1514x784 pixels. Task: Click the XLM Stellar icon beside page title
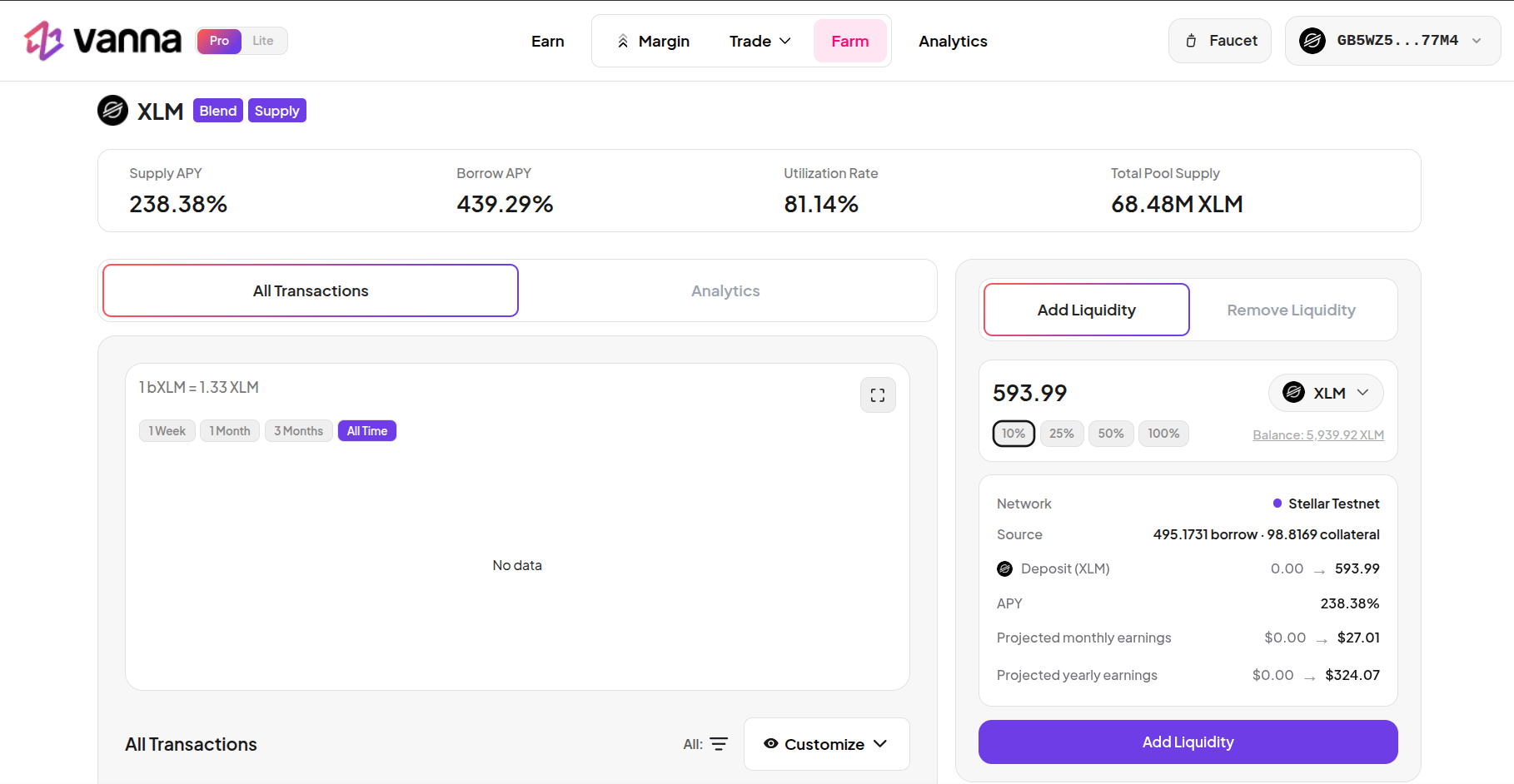112,111
